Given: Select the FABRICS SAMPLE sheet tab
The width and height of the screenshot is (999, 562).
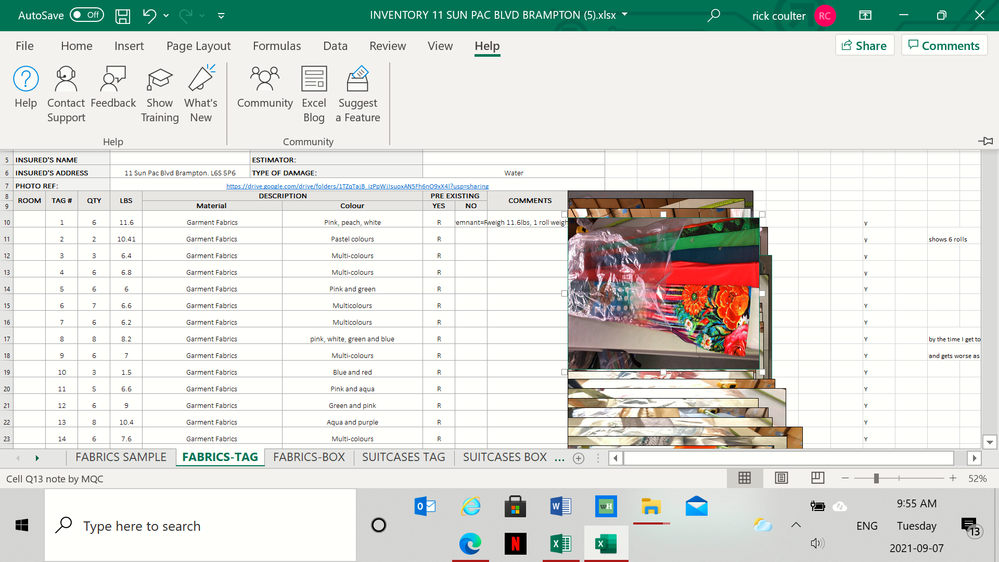Looking at the screenshot, I should click(120, 458).
